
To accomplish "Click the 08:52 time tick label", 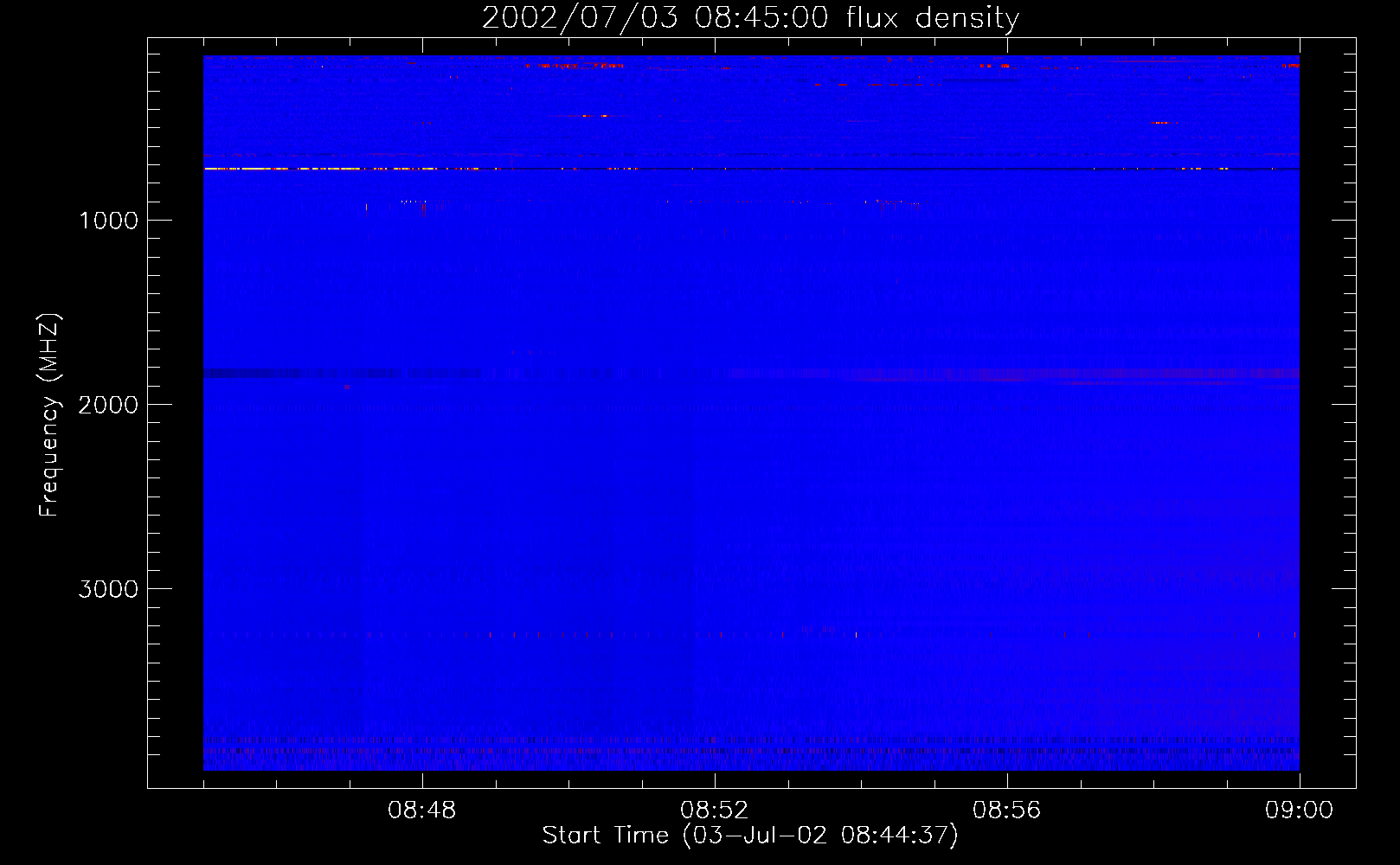I will coord(715,811).
